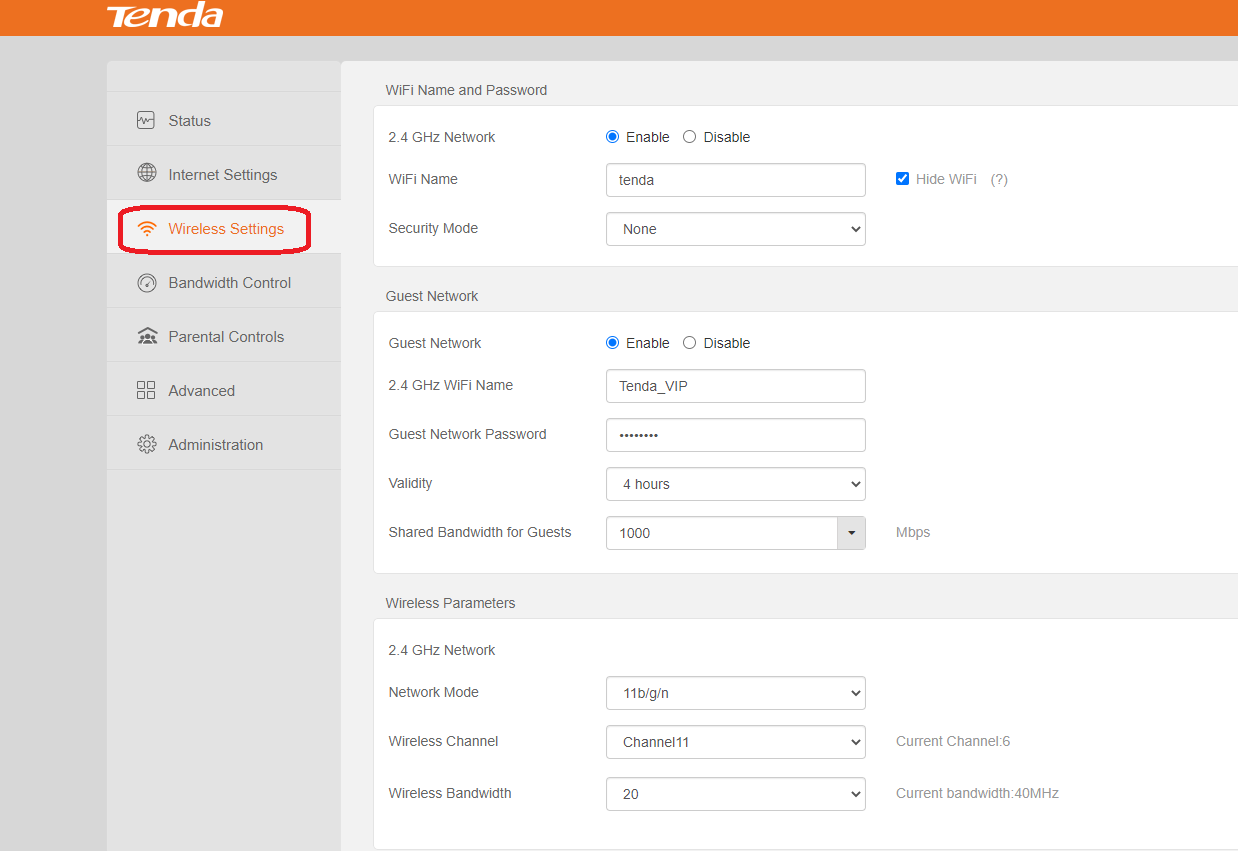
Task: Expand the Wireless Channel dropdown
Action: pos(735,742)
